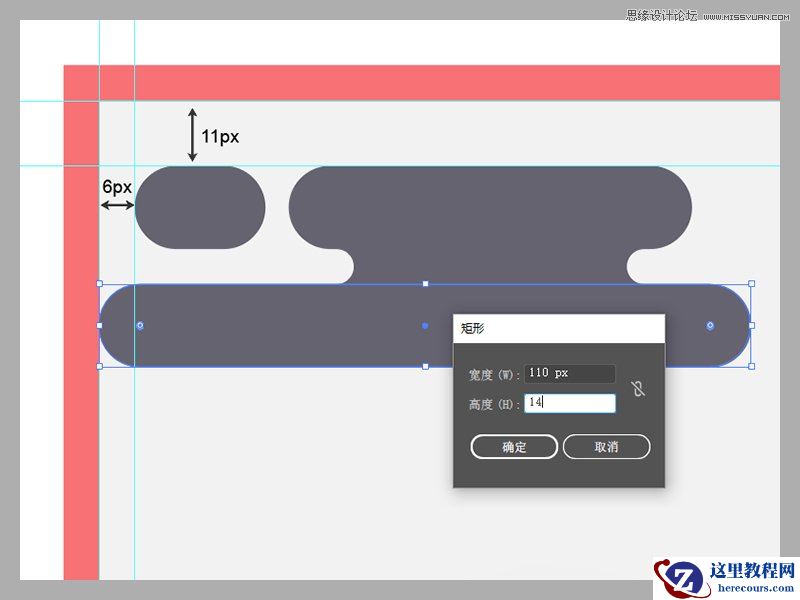
Task: Click the 取消 button in rectangle dialog
Action: [607, 447]
